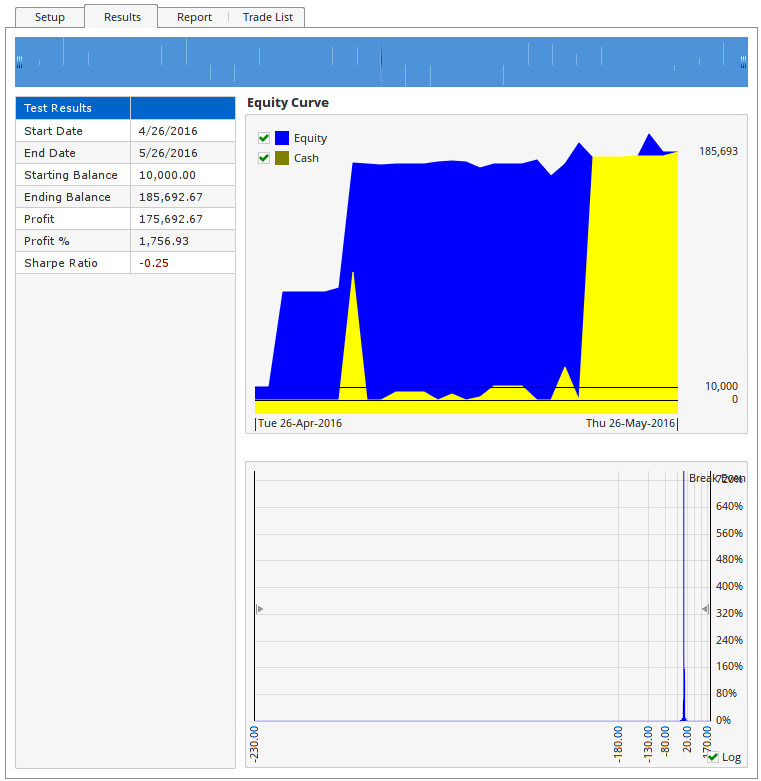Click the left arrow marker on histogram
The height and width of the screenshot is (781, 761).
pos(260,609)
